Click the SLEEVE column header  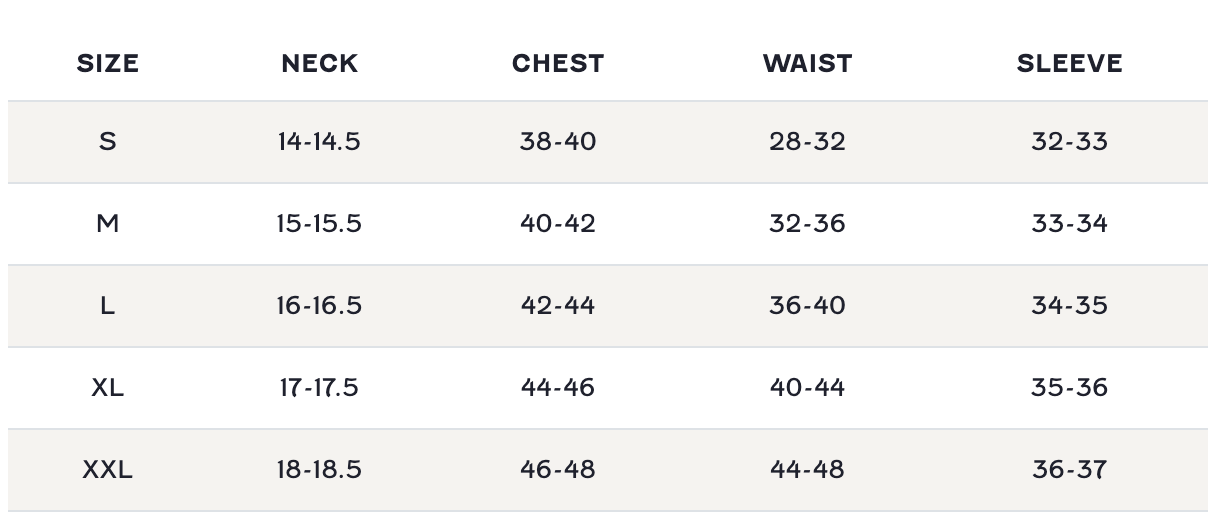pos(1069,63)
